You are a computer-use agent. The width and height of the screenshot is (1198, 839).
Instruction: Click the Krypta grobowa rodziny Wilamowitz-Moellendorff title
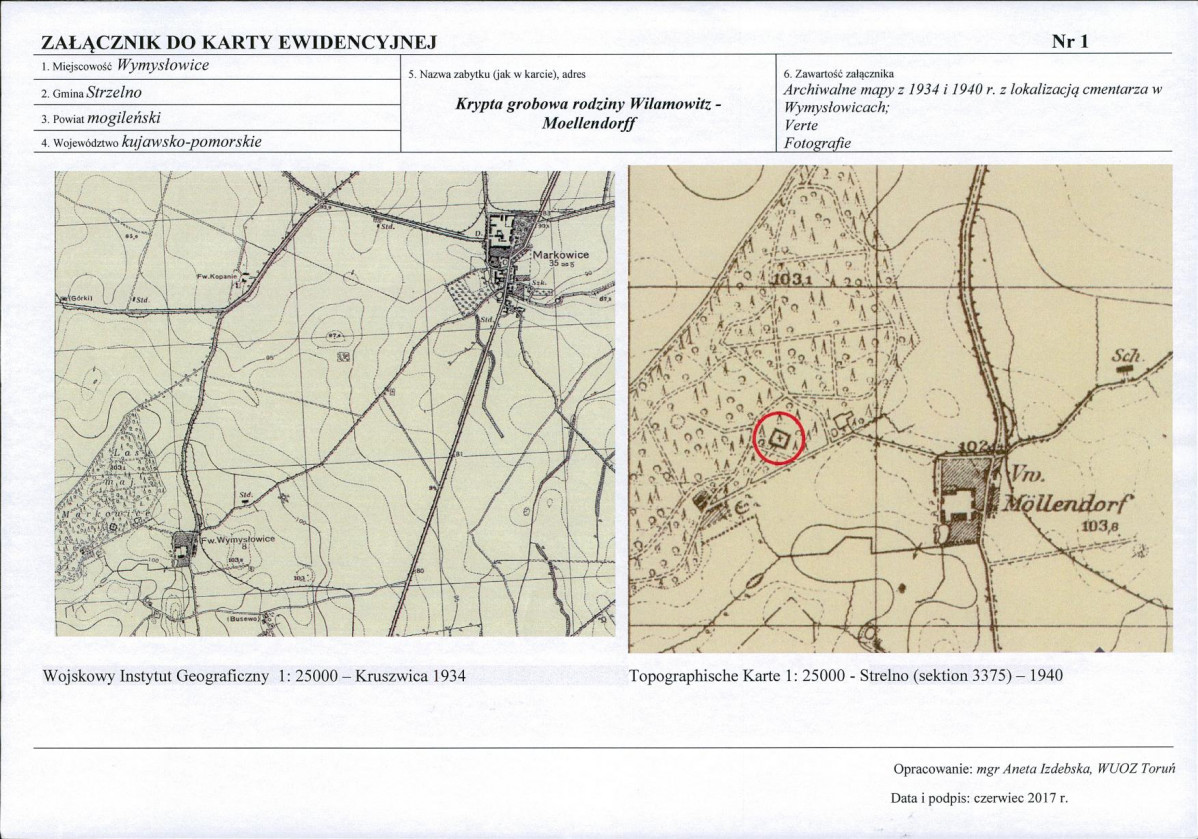[x=588, y=113]
